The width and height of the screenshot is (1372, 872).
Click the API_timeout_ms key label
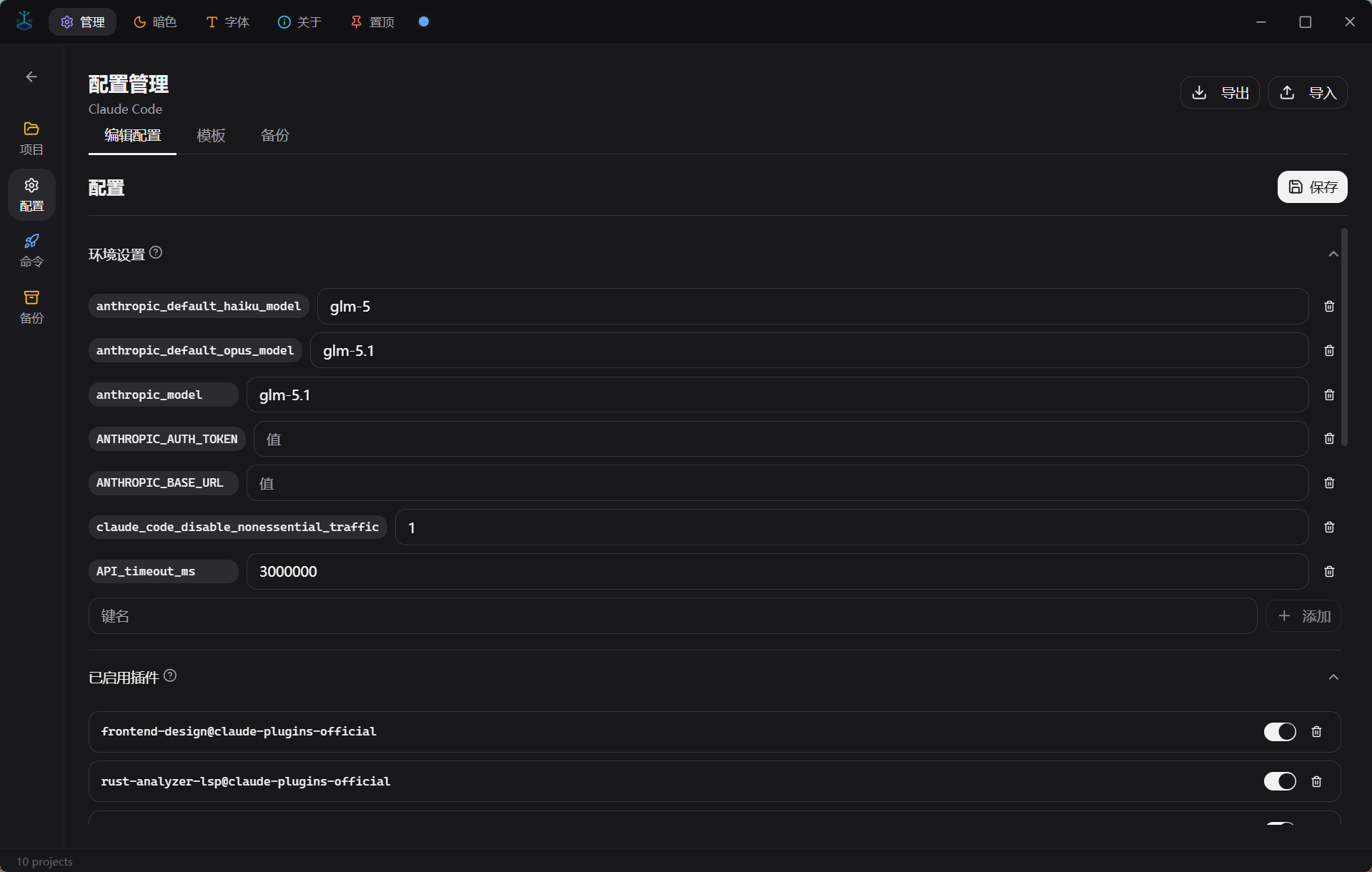pyautogui.click(x=164, y=572)
